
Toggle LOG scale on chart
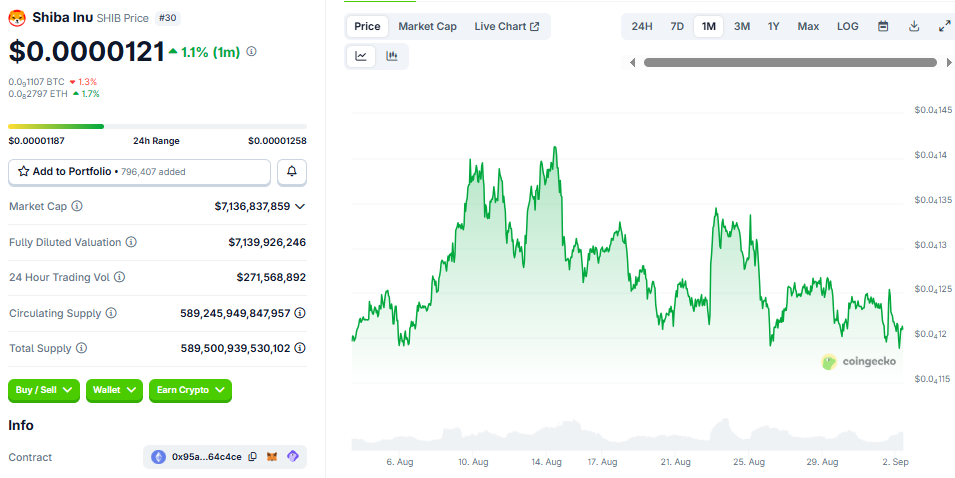pos(848,26)
